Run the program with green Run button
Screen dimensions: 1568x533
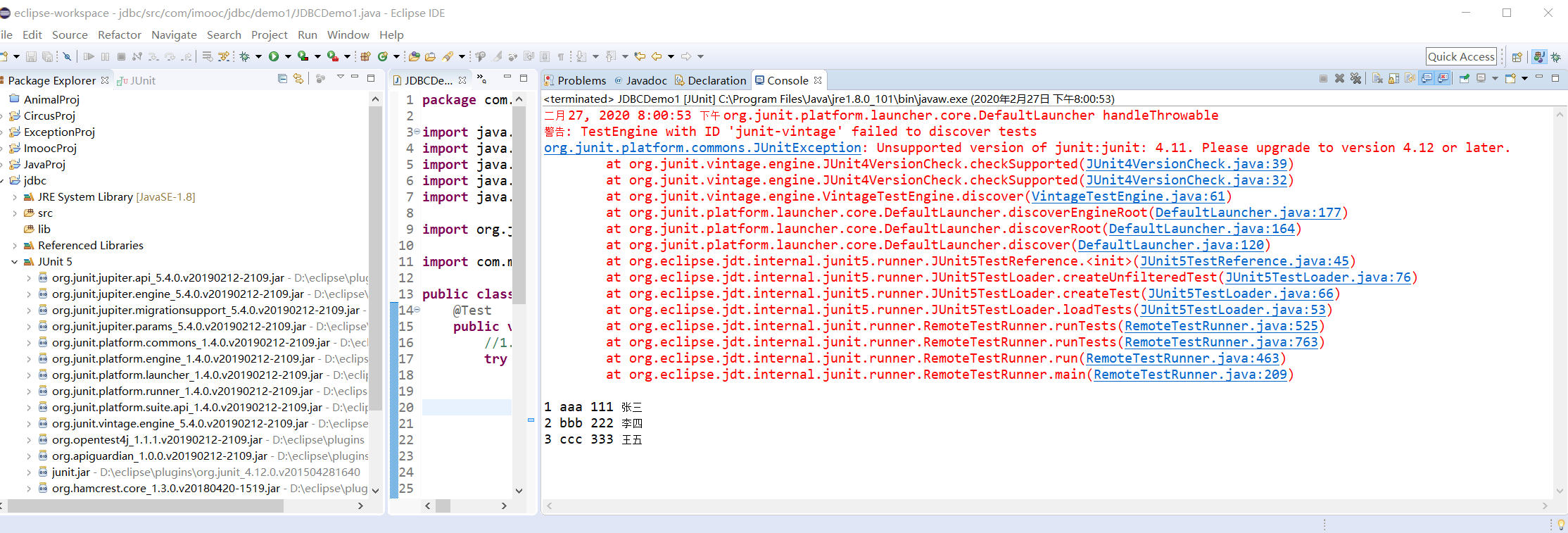(x=274, y=56)
